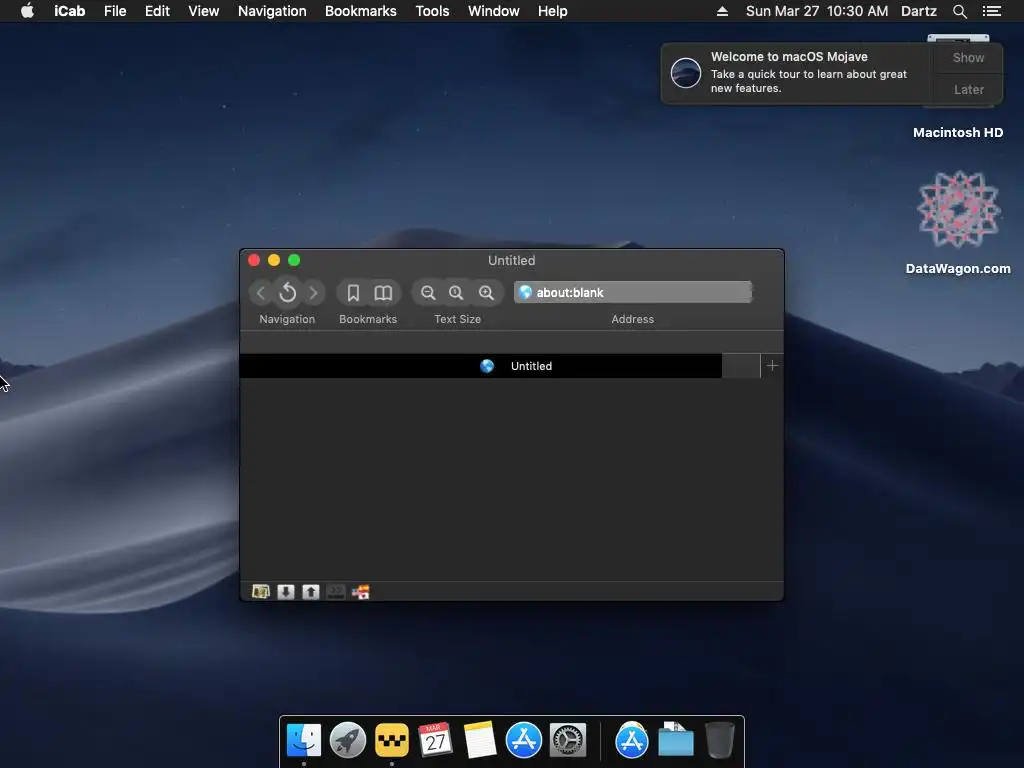Increase text size with plus magnifier
The width and height of the screenshot is (1024, 768).
486,293
